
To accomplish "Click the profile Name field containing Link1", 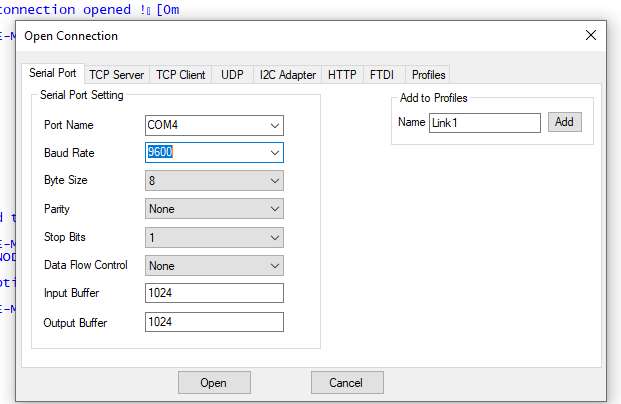I will coord(484,122).
